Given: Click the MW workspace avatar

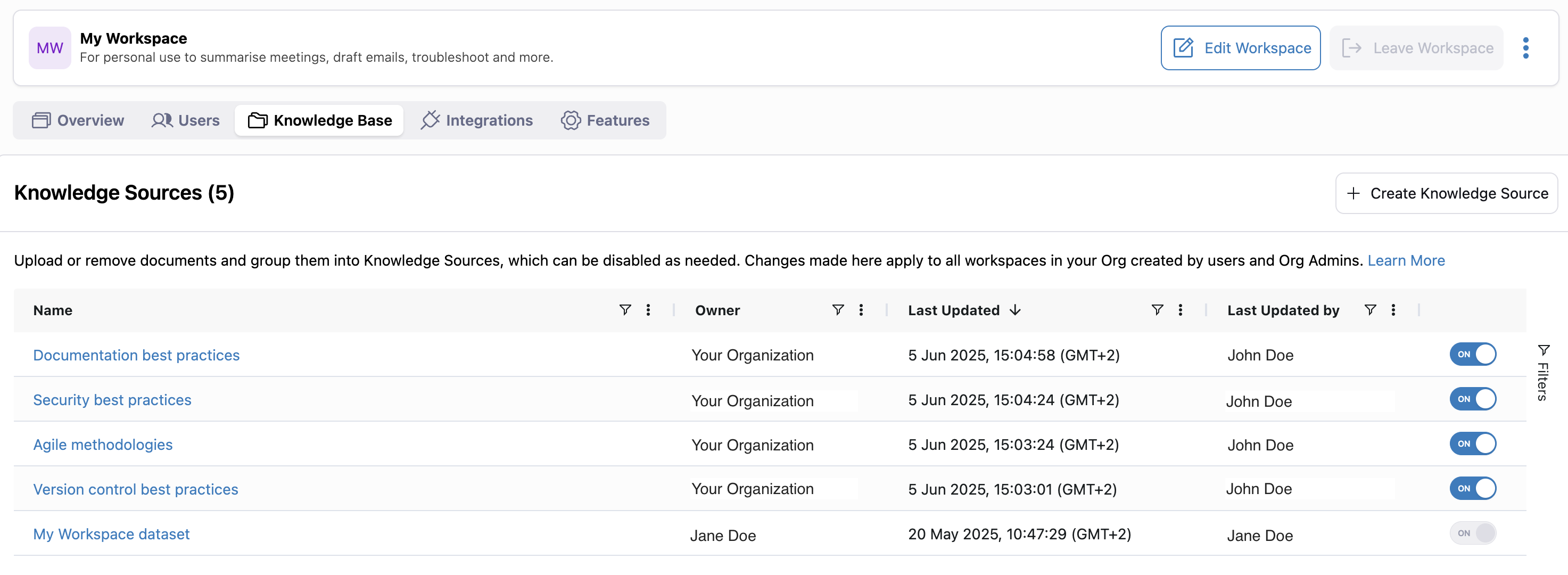Looking at the screenshot, I should coord(49,47).
